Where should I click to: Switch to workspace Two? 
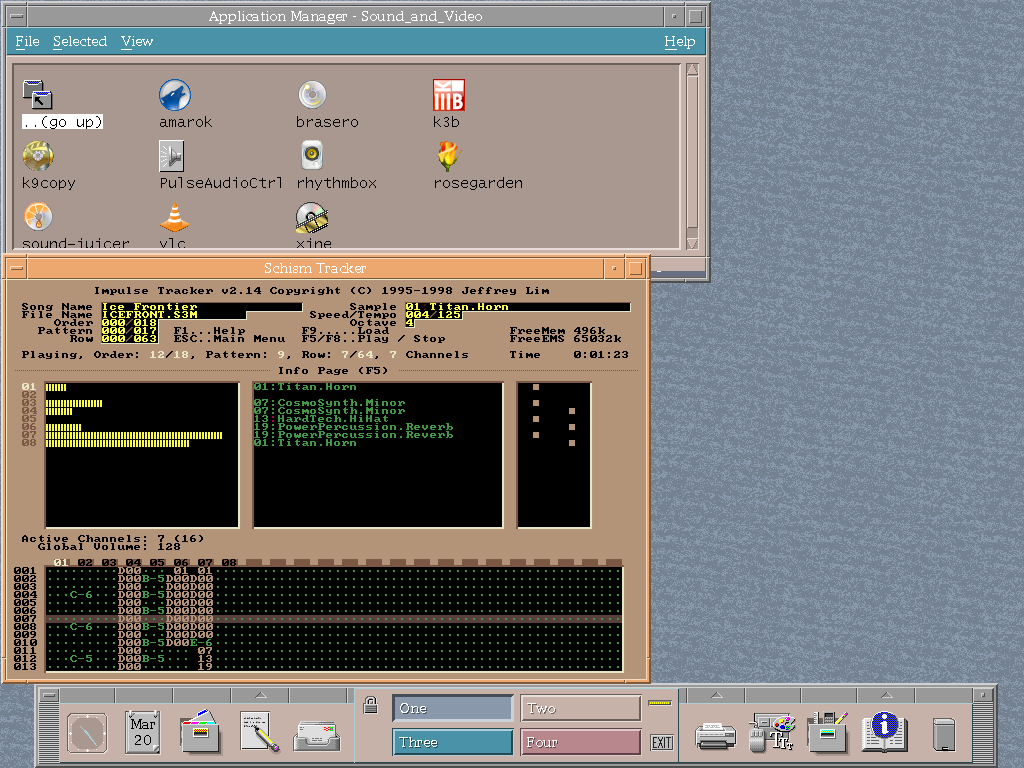[x=580, y=708]
